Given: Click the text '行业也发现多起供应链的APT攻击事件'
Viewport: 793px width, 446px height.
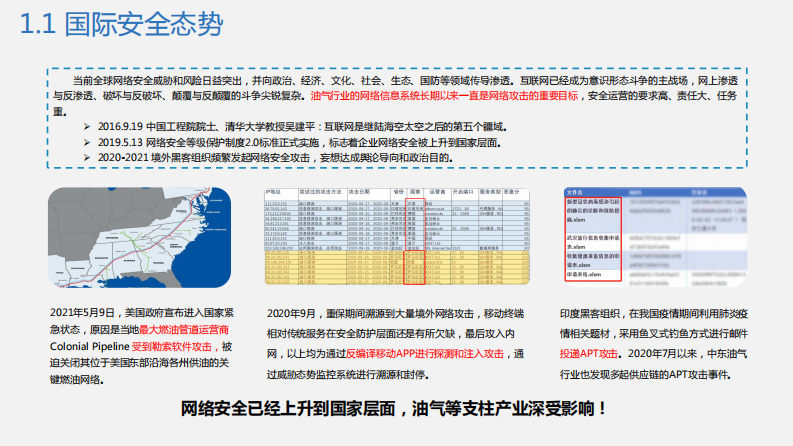Looking at the screenshot, I should pos(645,375).
